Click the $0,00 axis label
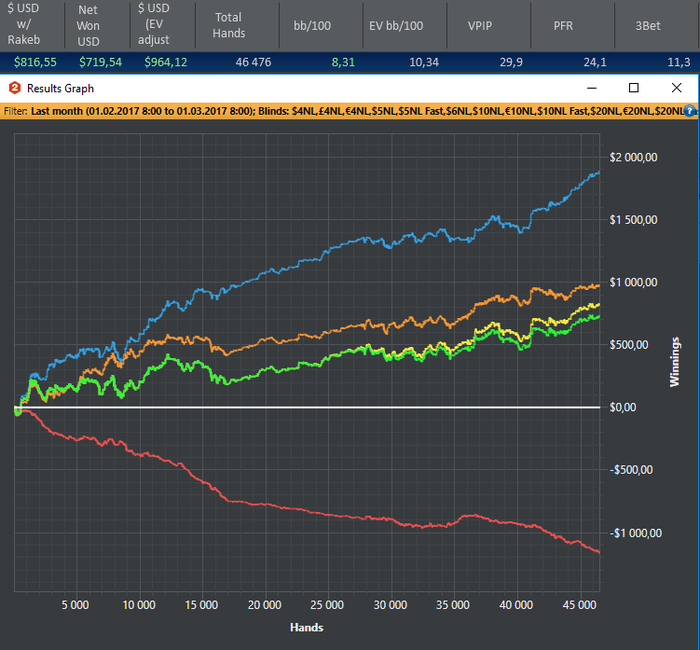 pyautogui.click(x=623, y=407)
